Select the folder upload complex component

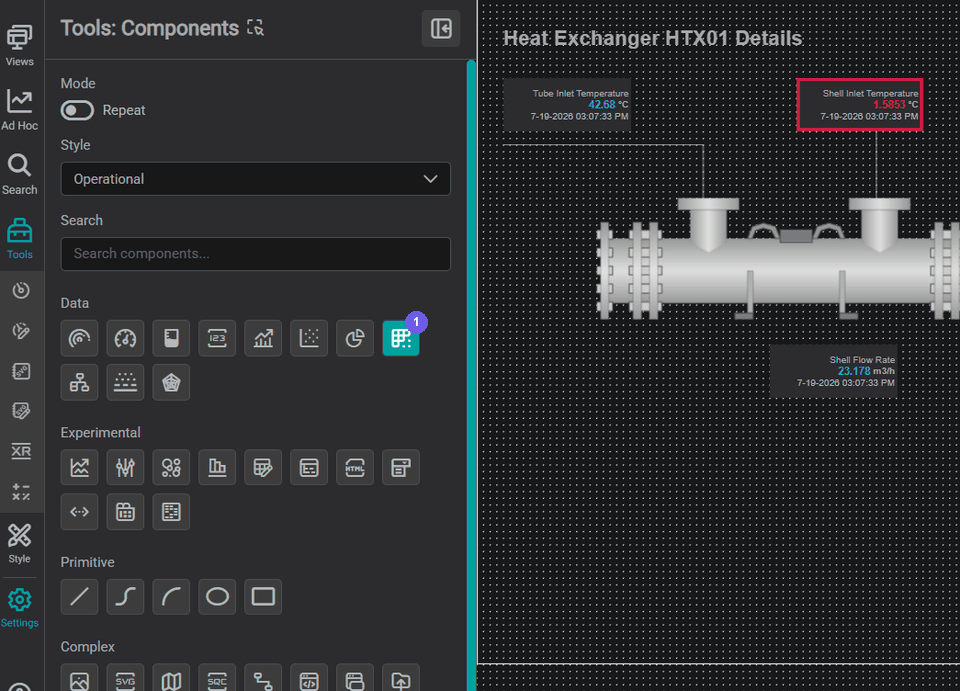pyautogui.click(x=401, y=678)
